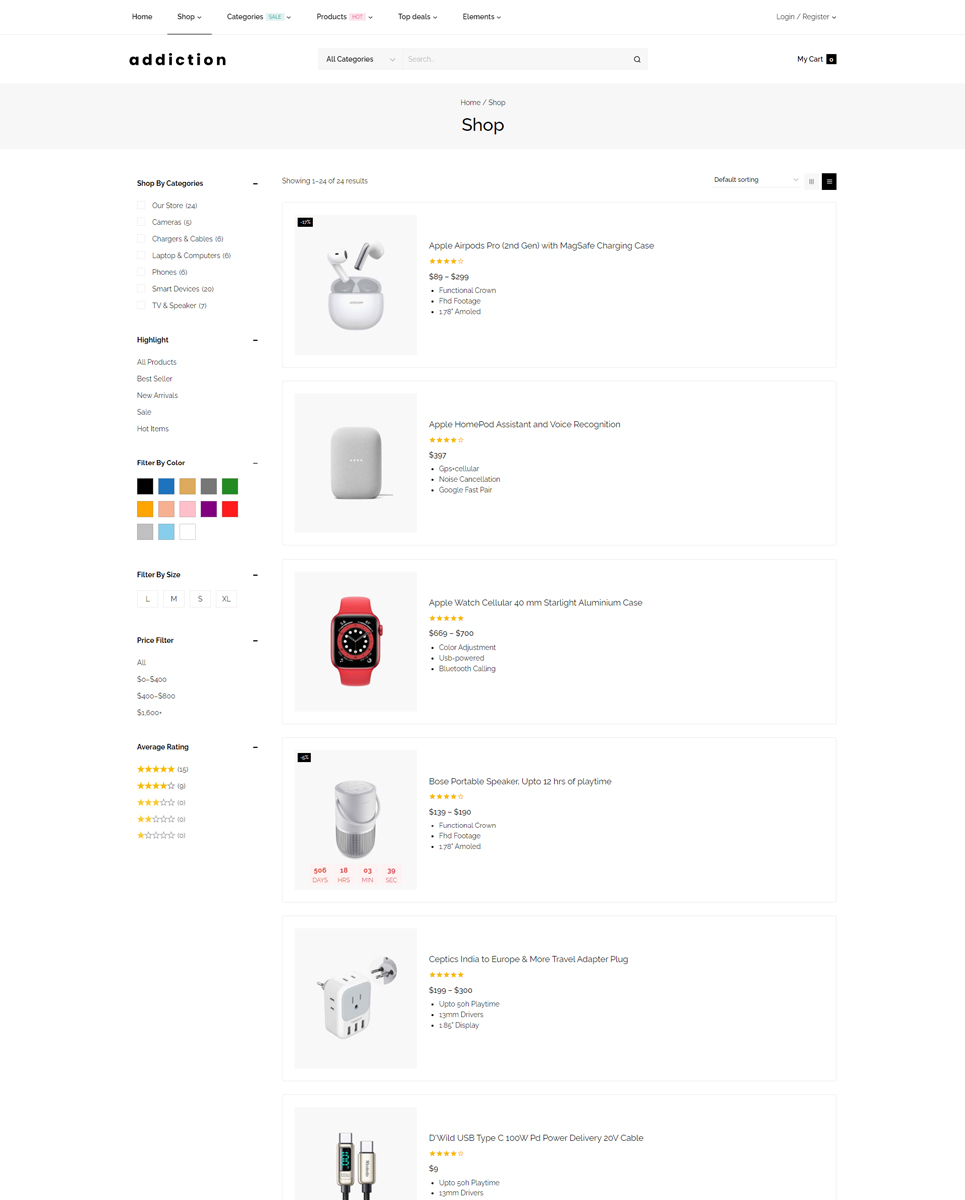Image resolution: width=965 pixels, height=1200 pixels.
Task: Tick the Phones category checkbox
Action: [141, 272]
